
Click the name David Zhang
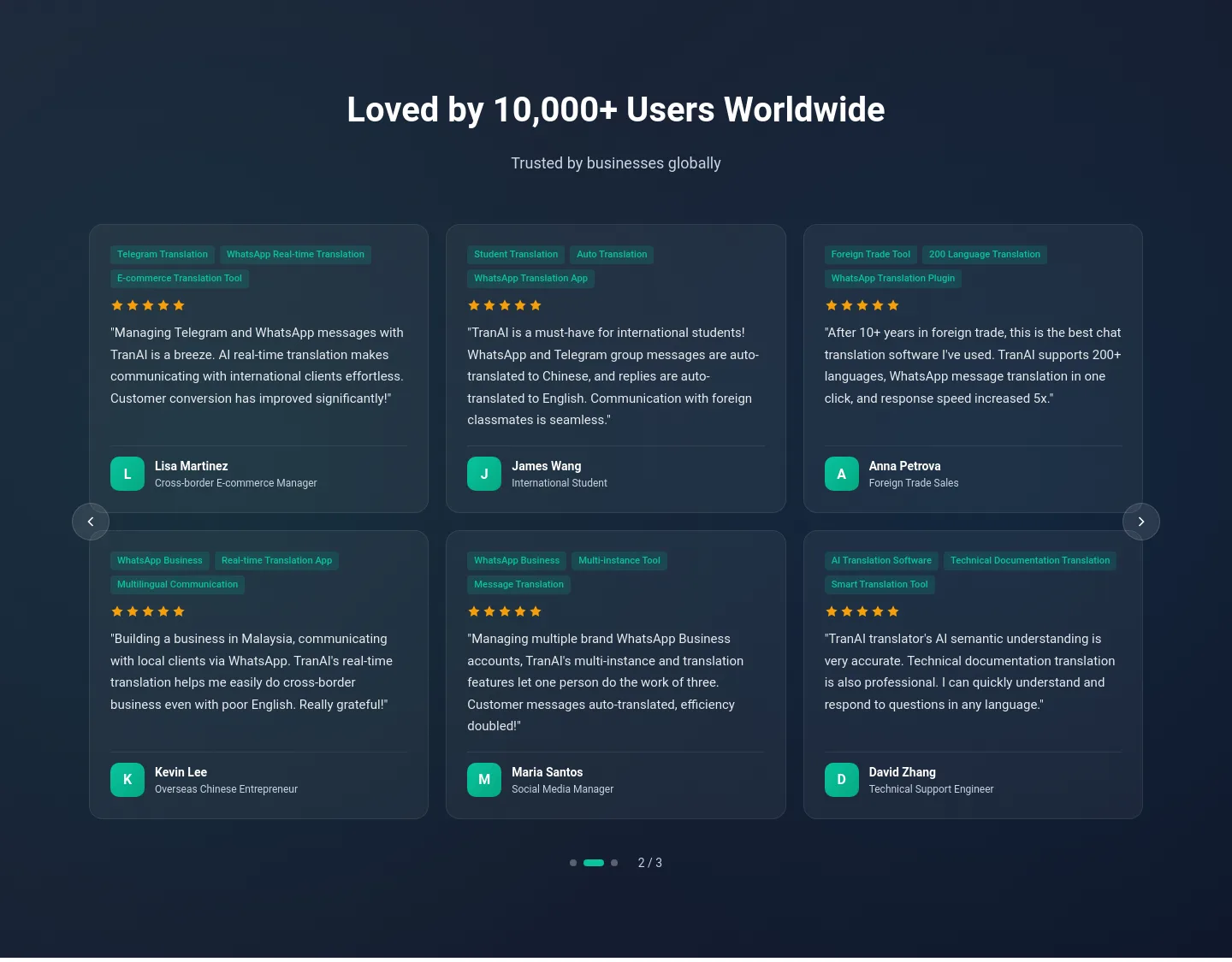903,772
